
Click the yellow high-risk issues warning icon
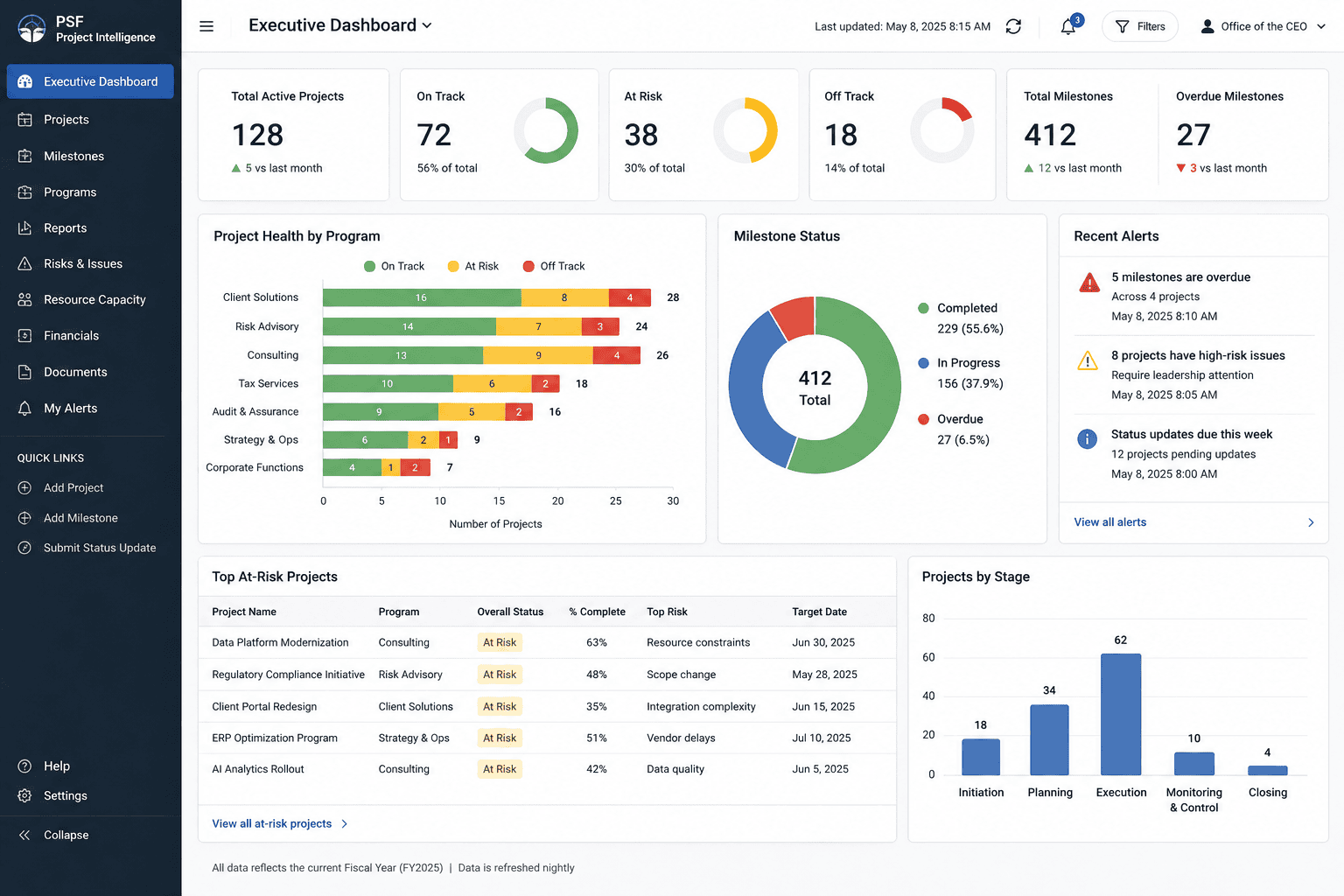click(1088, 360)
